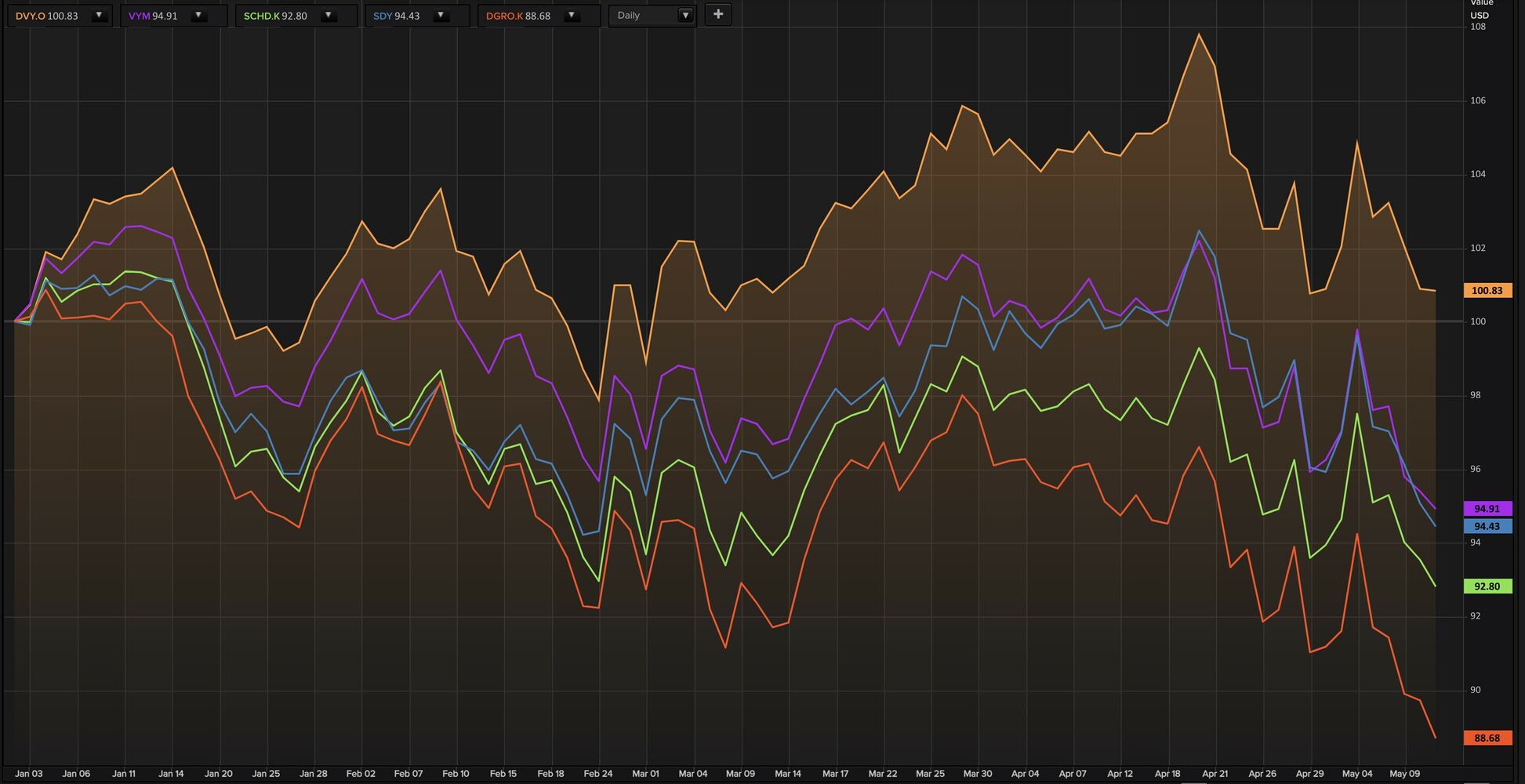
Task: Add a new series with plus icon
Action: (717, 15)
